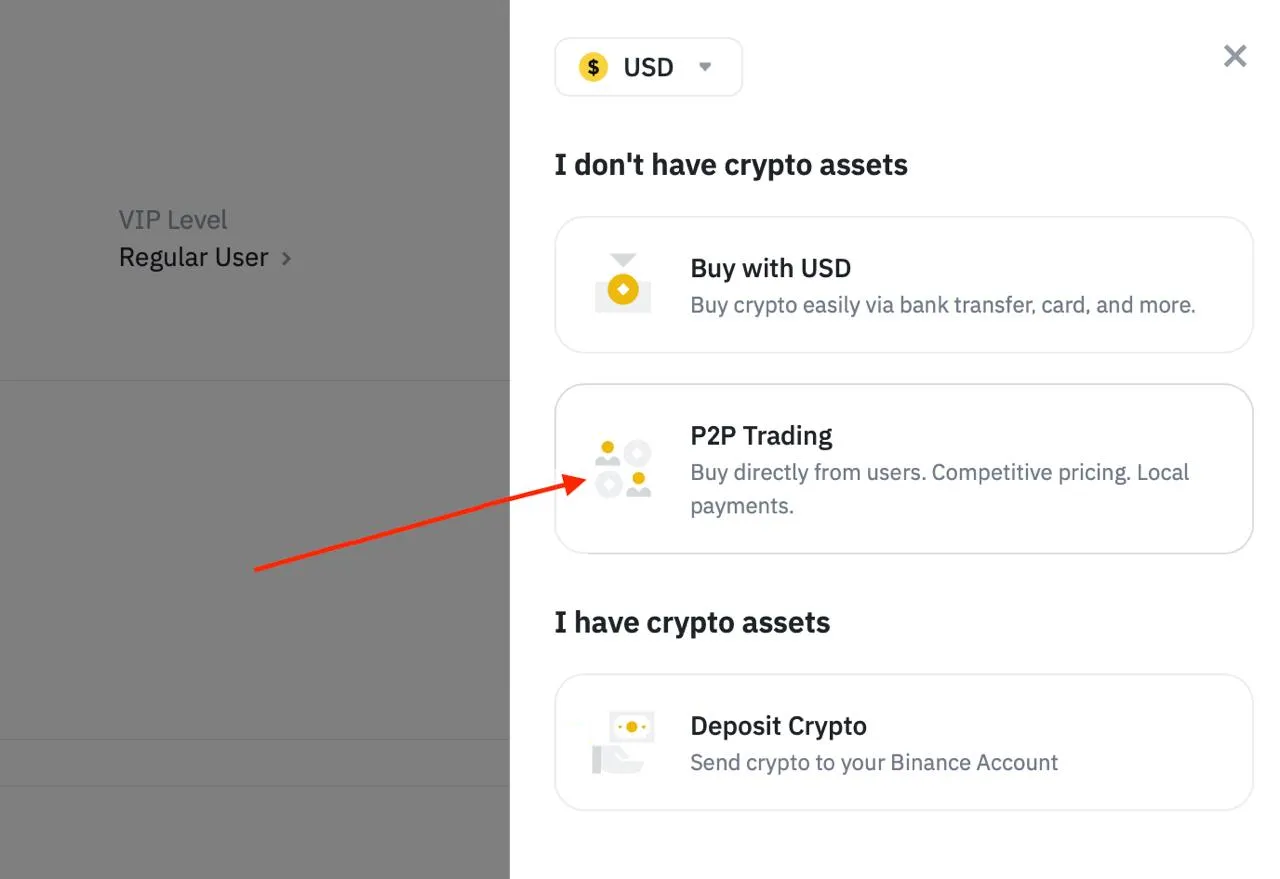Click the Deposit Crypto hand icon

622,742
